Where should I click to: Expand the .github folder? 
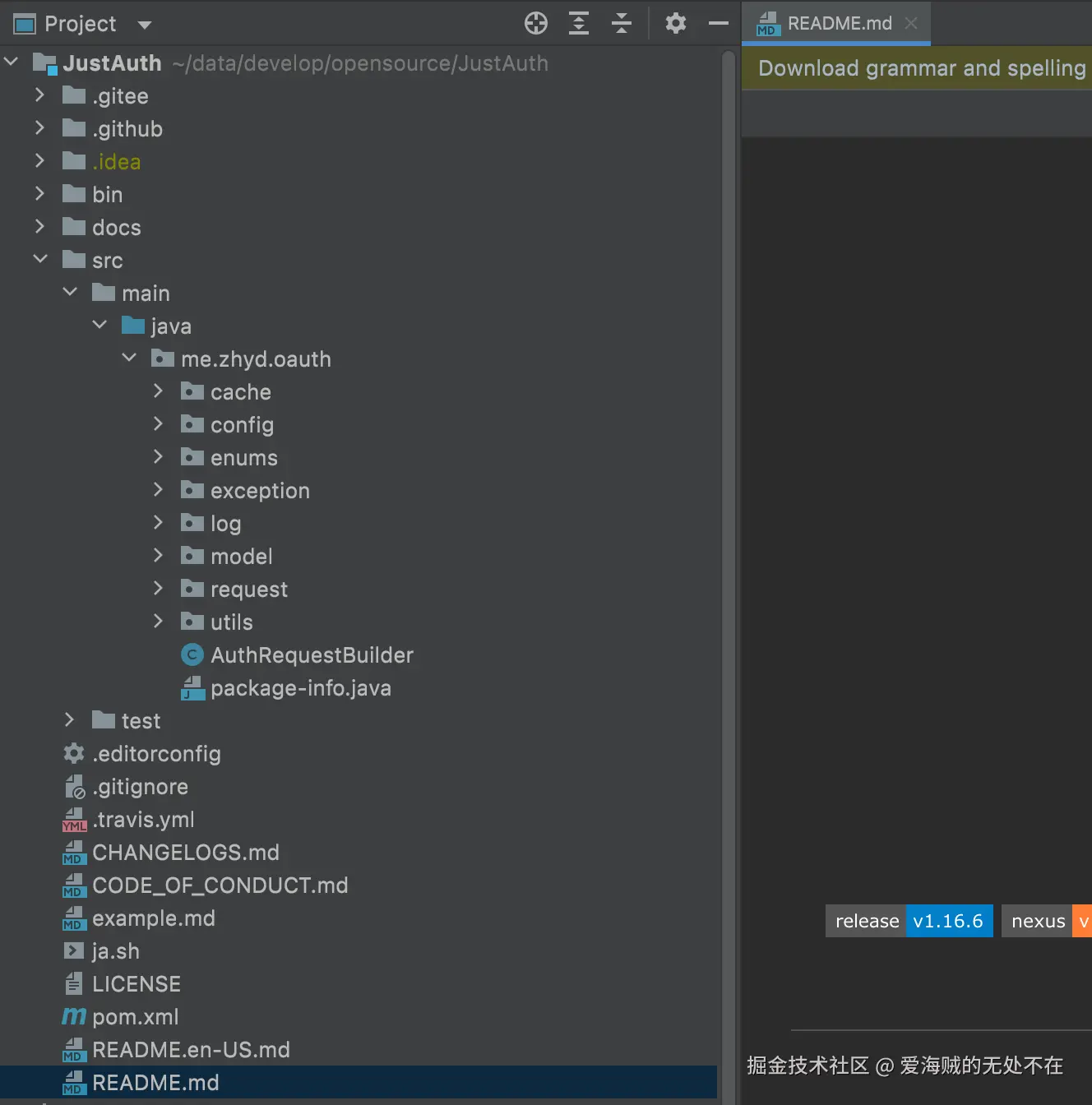pyautogui.click(x=39, y=128)
